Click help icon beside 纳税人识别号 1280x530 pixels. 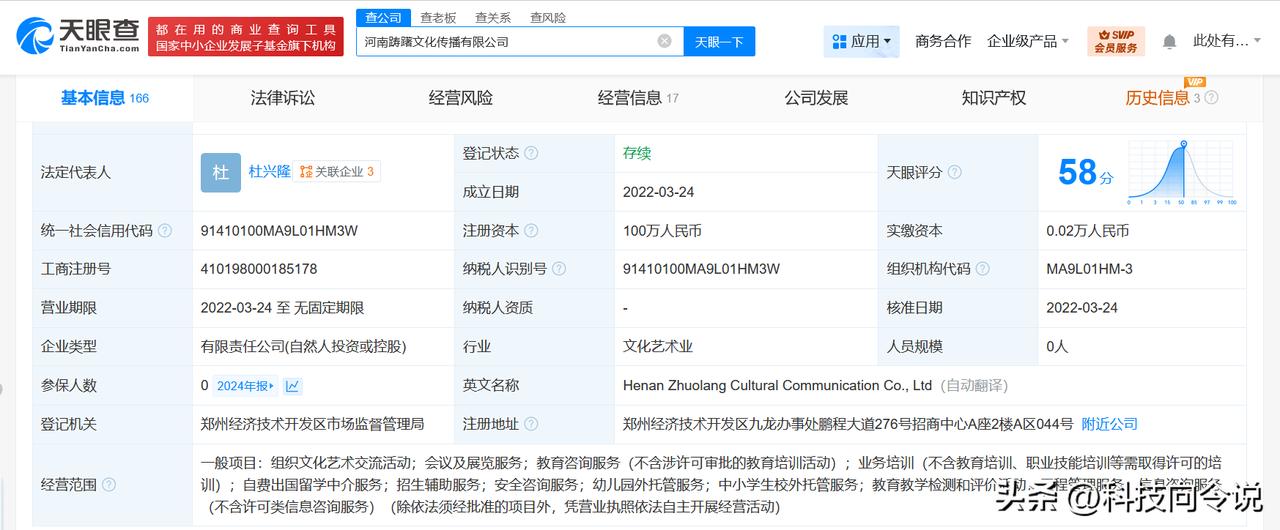coord(559,269)
